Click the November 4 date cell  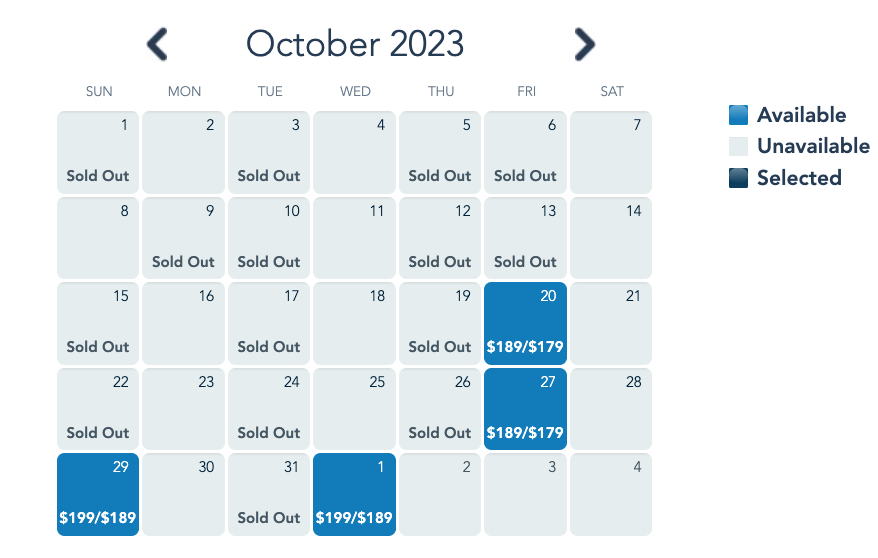coord(611,494)
